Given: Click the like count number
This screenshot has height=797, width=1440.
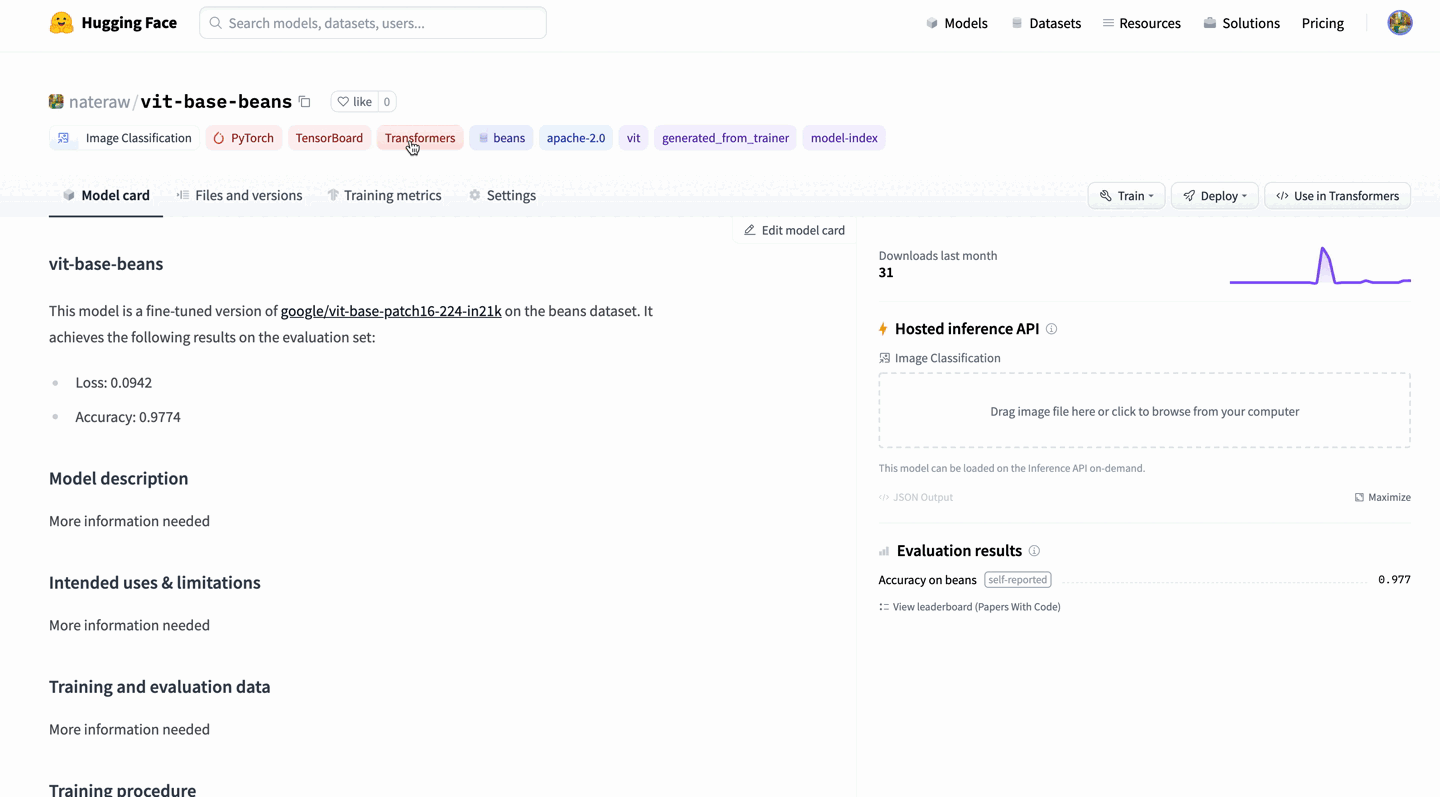Looking at the screenshot, I should (387, 102).
